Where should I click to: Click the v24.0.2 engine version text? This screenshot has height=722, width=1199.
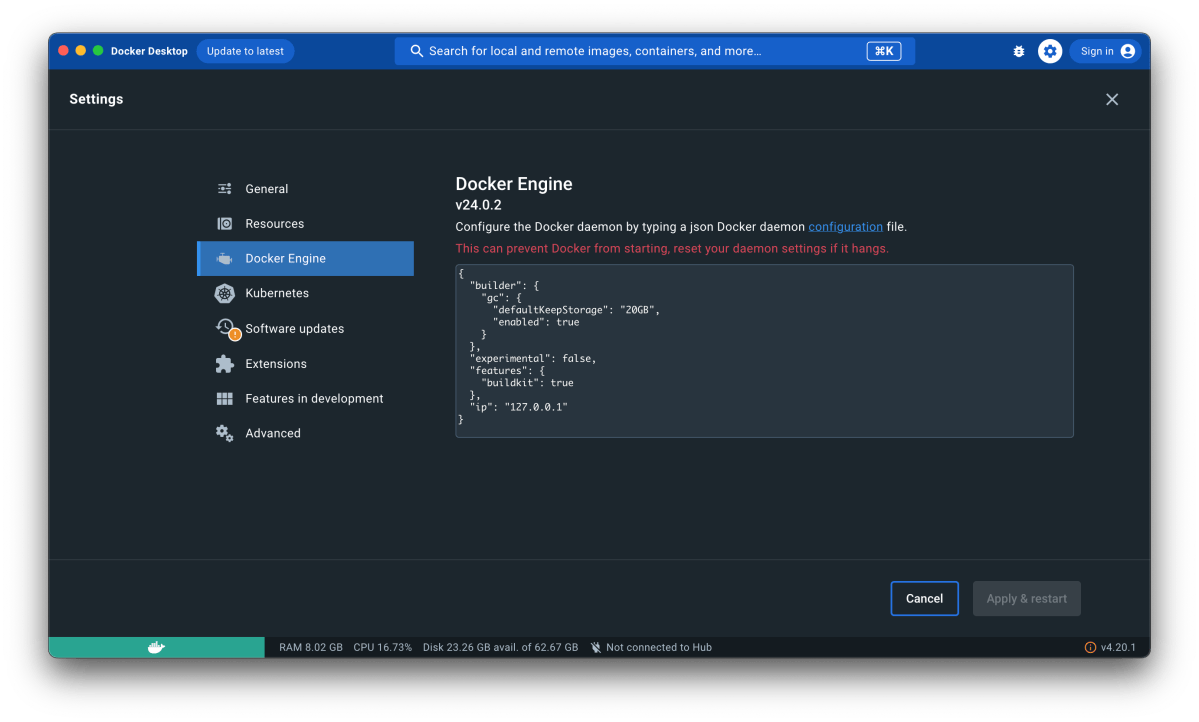tap(478, 205)
